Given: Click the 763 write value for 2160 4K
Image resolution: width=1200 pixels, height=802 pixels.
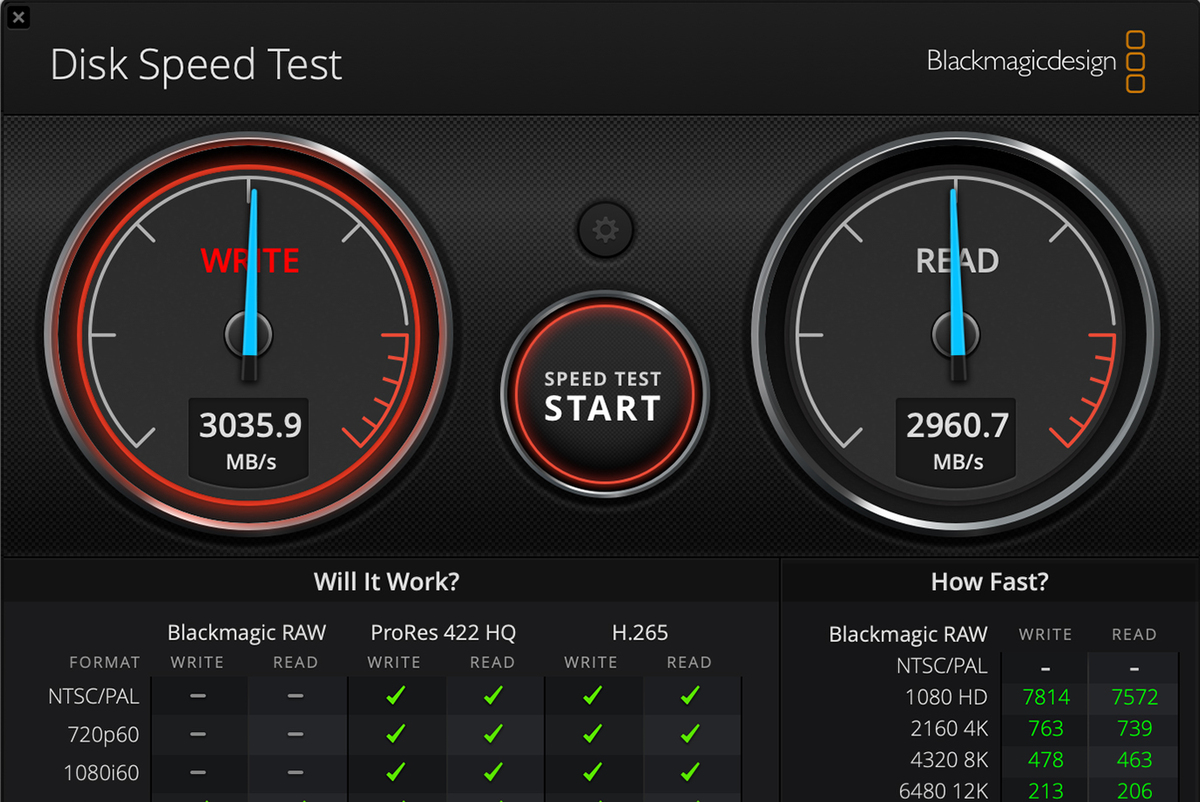Looking at the screenshot, I should click(1046, 728).
